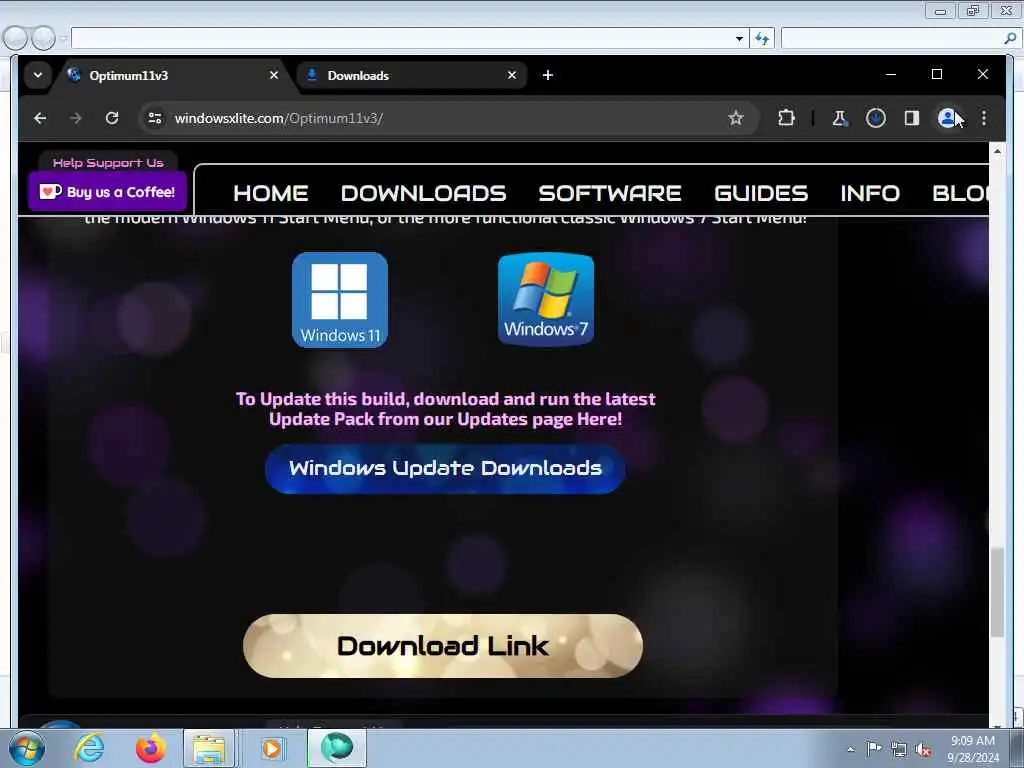Click the outer window address field
The height and width of the screenshot is (768, 1024).
(402, 39)
